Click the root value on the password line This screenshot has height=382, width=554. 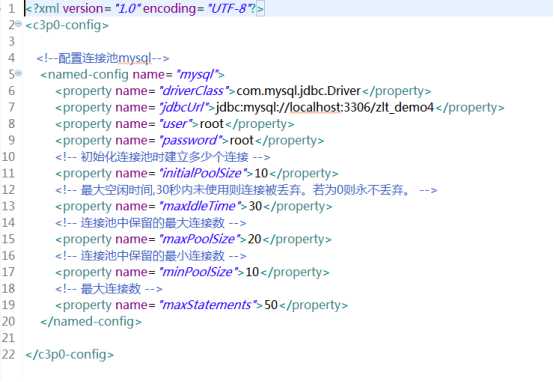point(241,140)
